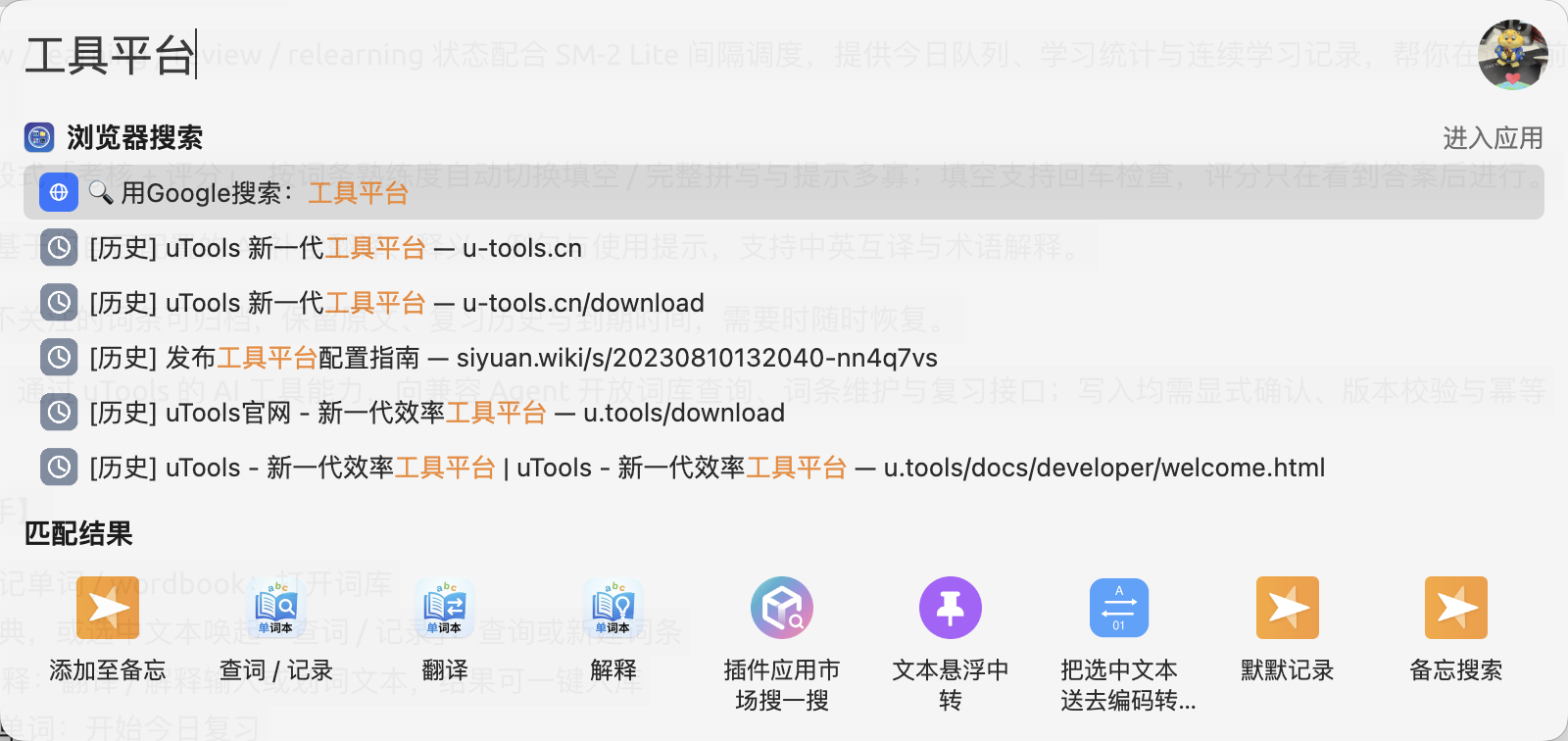Click the 浏览器搜索 section title
This screenshot has height=741, width=1568.
[135, 137]
